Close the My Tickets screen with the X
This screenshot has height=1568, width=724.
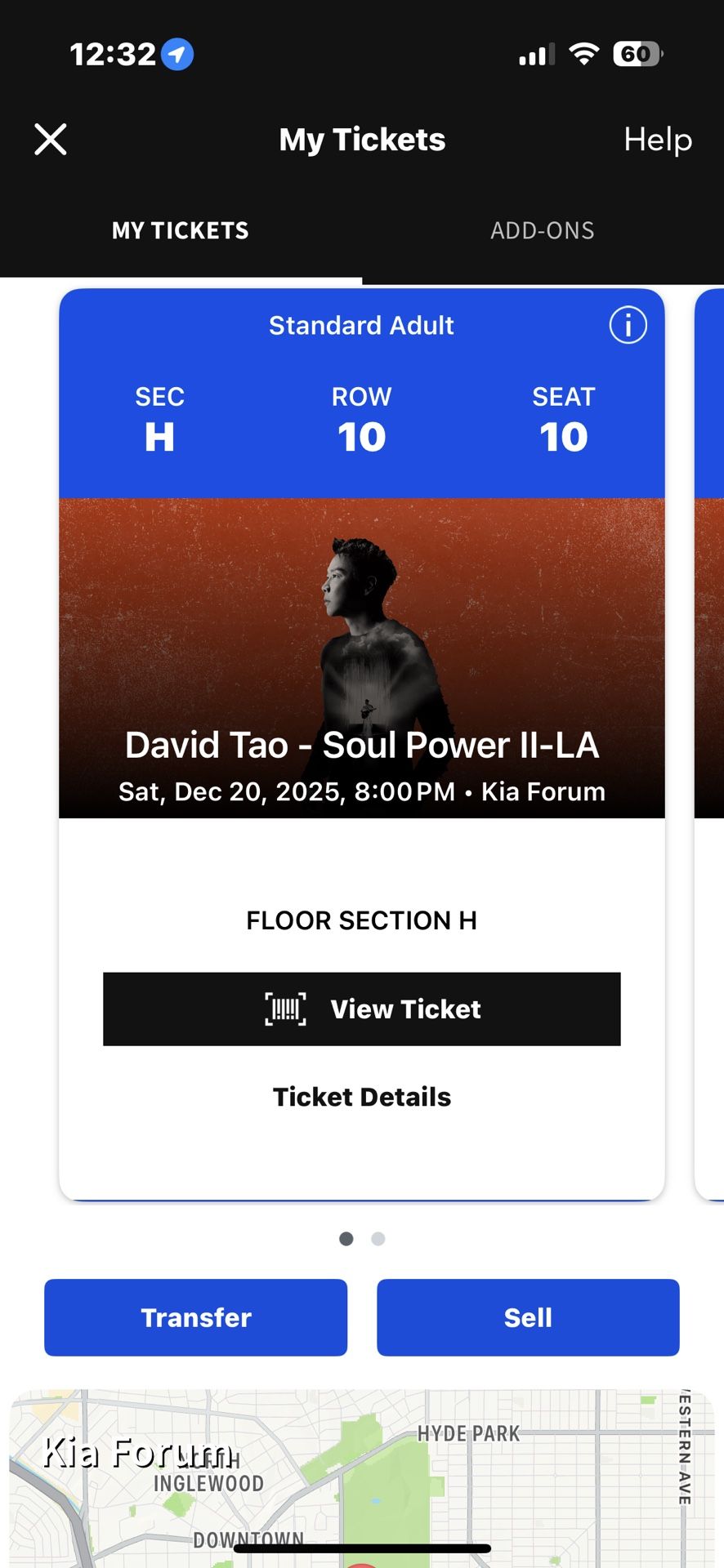[51, 139]
